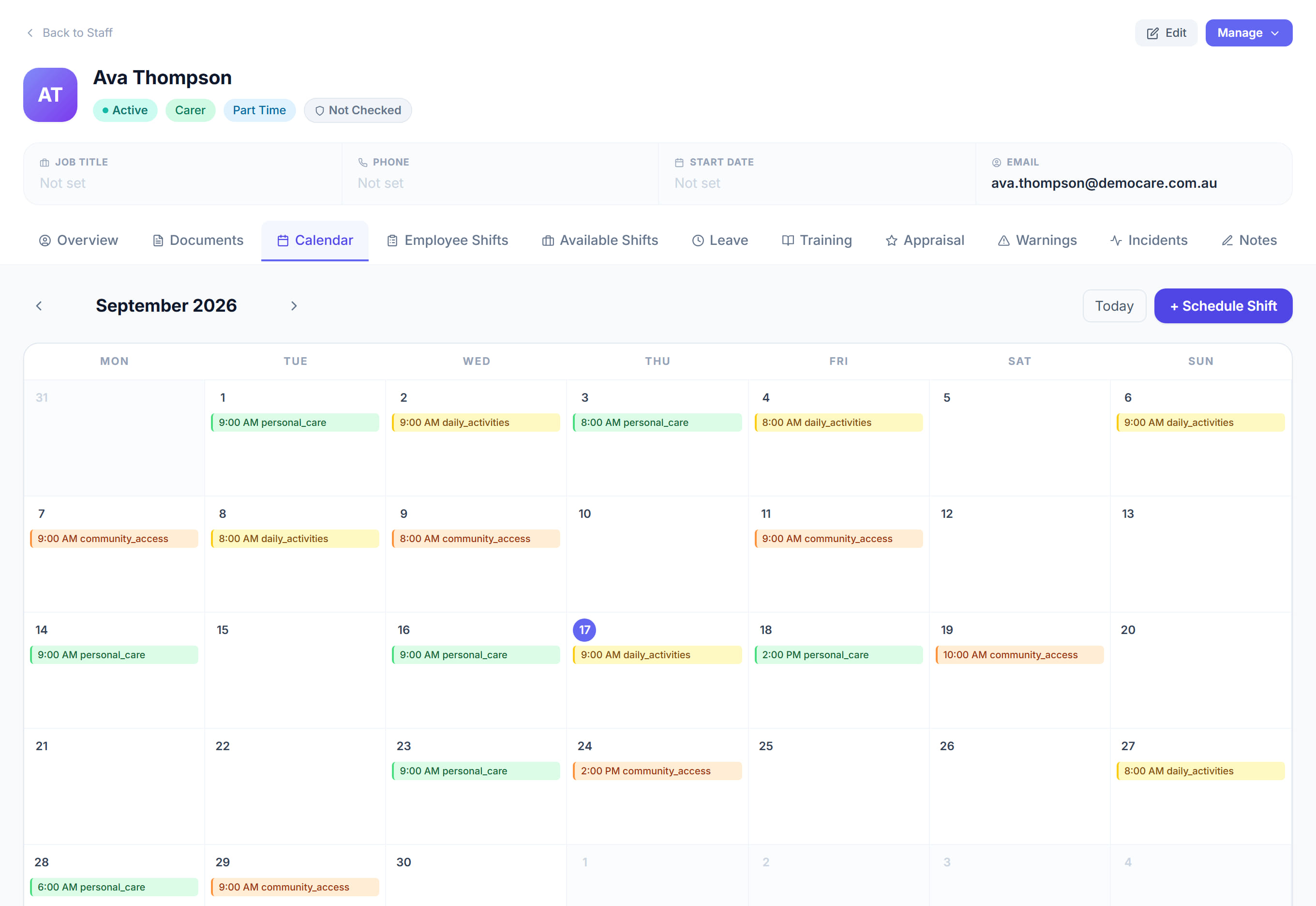Click date number 15 in calendar

[223, 630]
